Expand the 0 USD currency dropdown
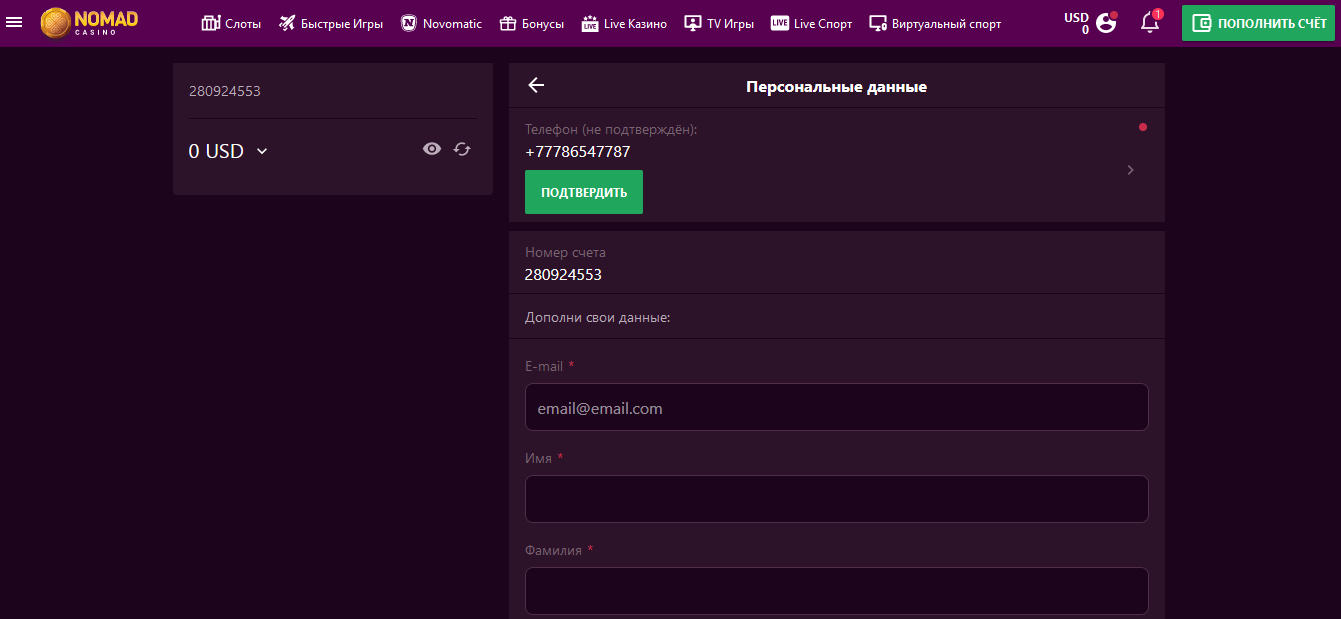Viewport: 1341px width, 619px height. pos(229,151)
